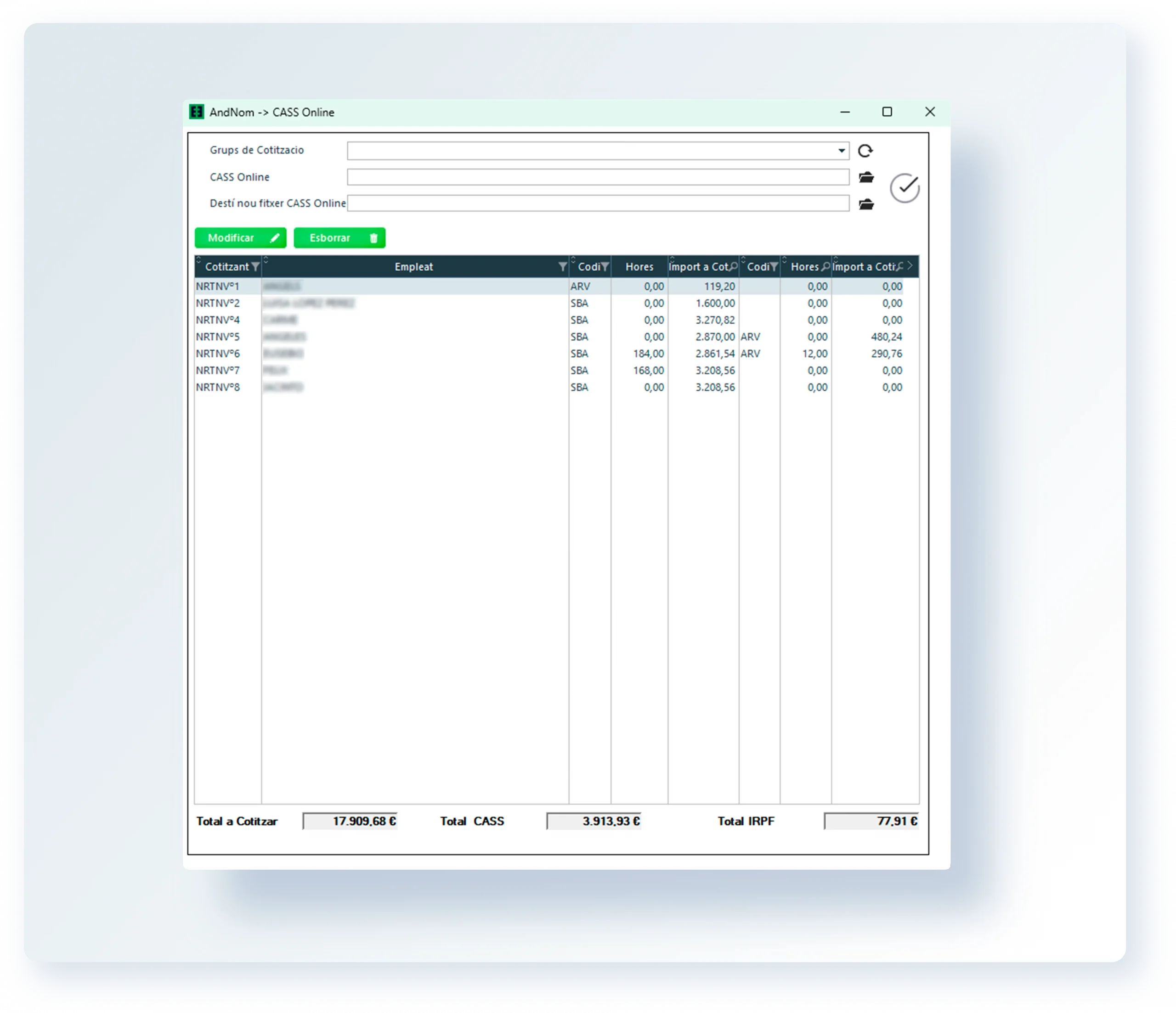The image size is (1176, 1013).
Task: Click the CASS Online text field
Action: tap(598, 178)
